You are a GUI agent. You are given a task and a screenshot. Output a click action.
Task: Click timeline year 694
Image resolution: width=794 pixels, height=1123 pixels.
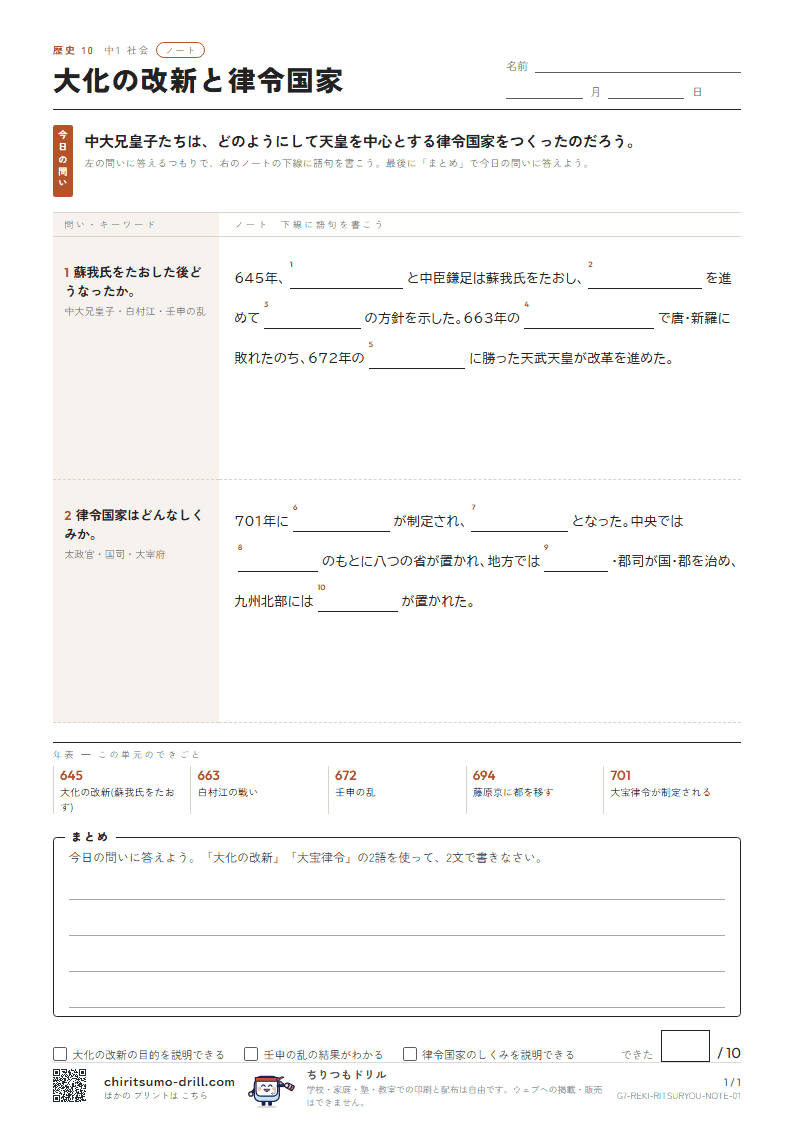(484, 776)
